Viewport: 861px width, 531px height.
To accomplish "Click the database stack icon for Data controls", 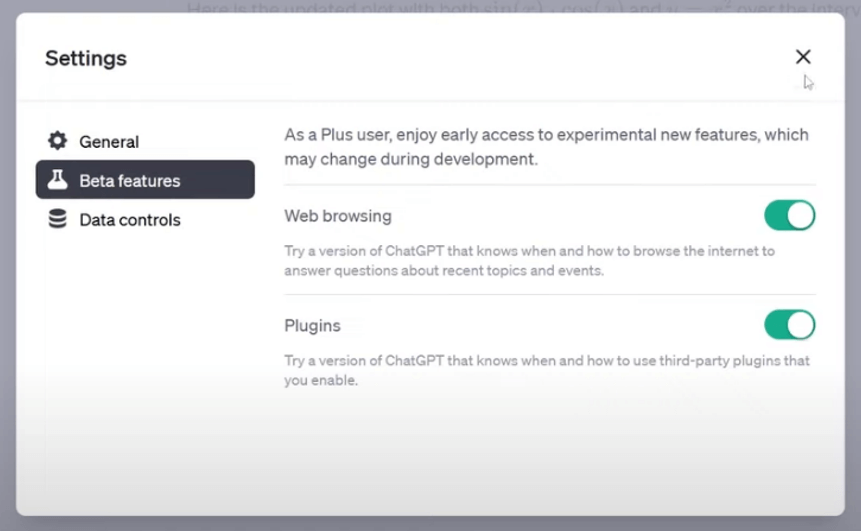I will pos(57,219).
